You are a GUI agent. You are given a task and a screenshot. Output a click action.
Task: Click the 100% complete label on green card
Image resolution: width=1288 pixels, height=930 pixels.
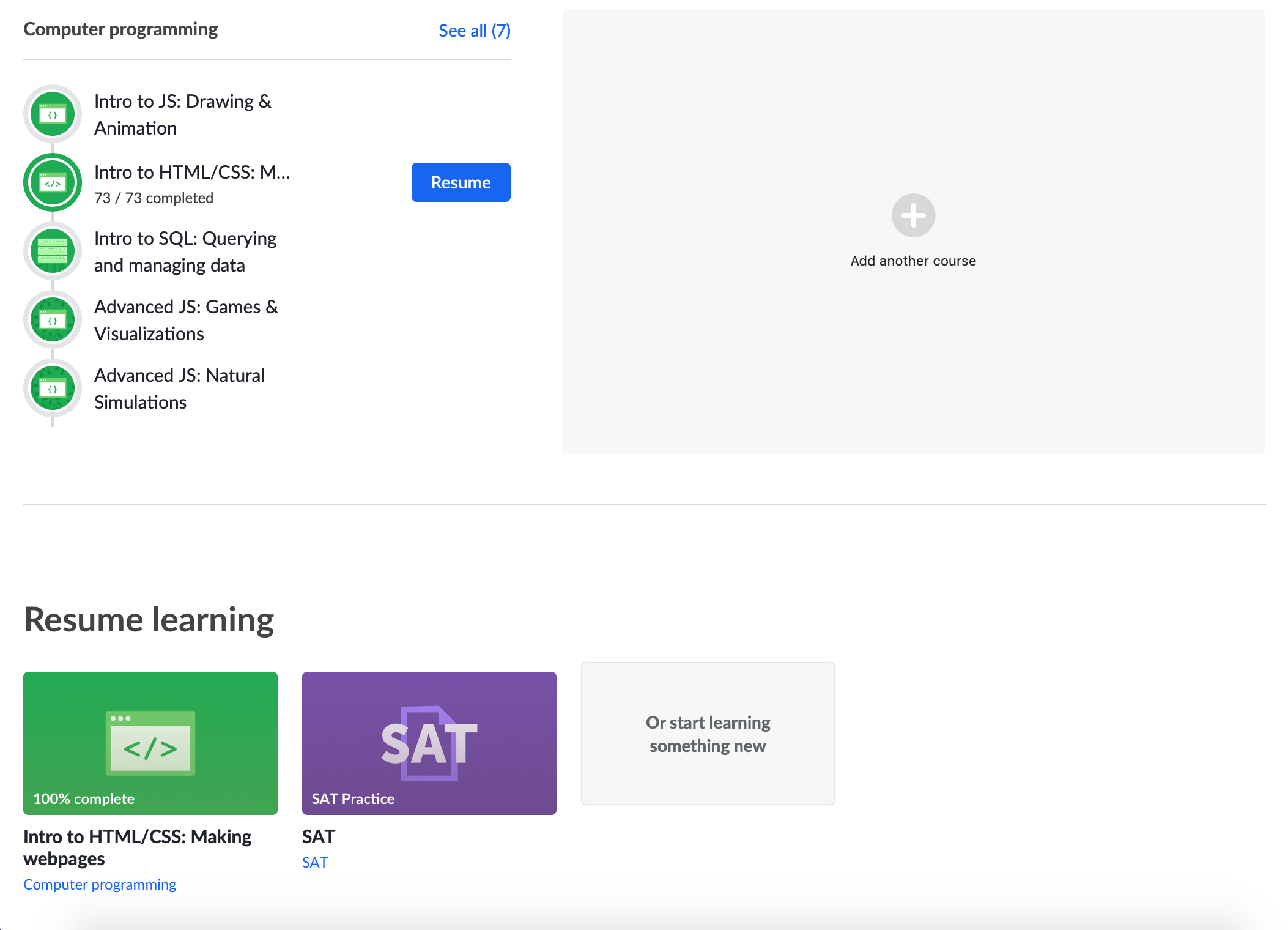(x=84, y=798)
